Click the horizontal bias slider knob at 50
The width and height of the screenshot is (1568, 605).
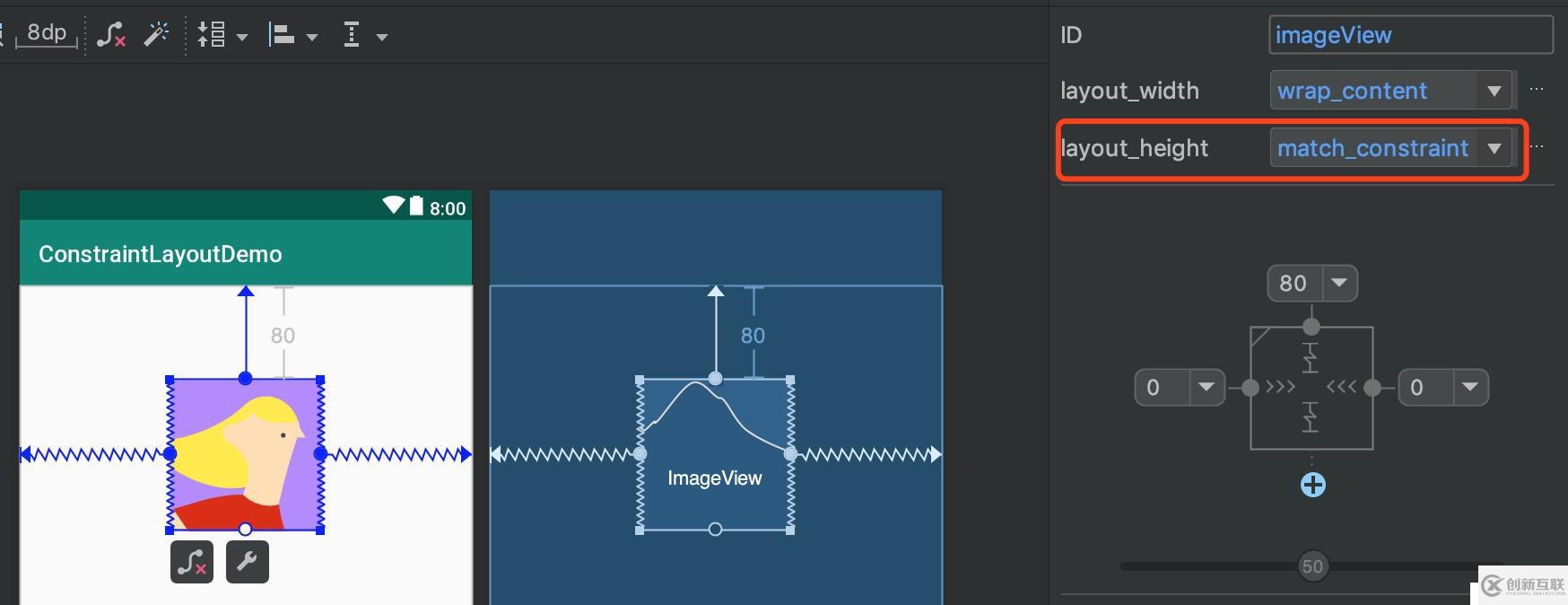point(1312,566)
